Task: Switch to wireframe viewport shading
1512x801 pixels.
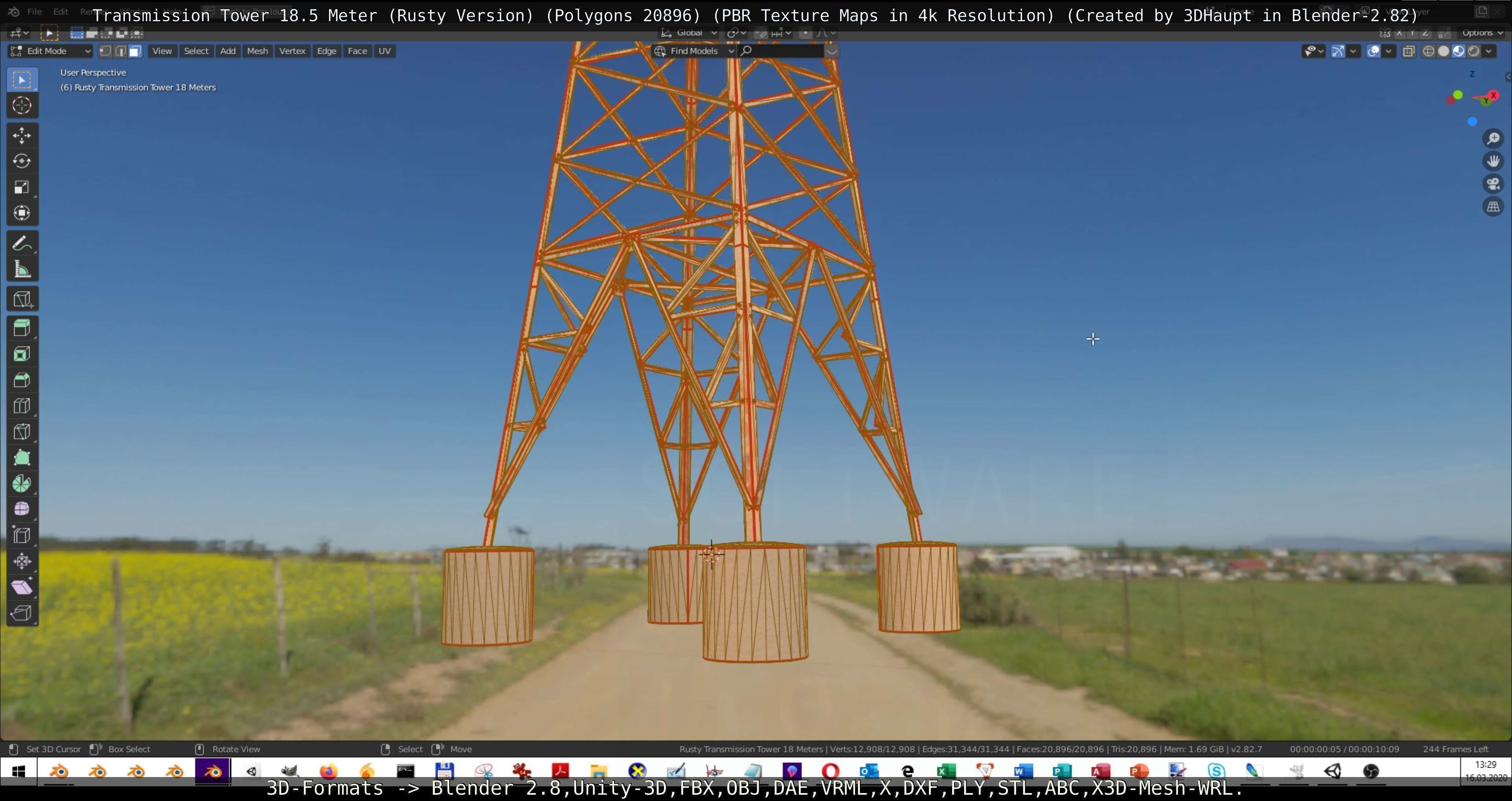Action: [1429, 51]
